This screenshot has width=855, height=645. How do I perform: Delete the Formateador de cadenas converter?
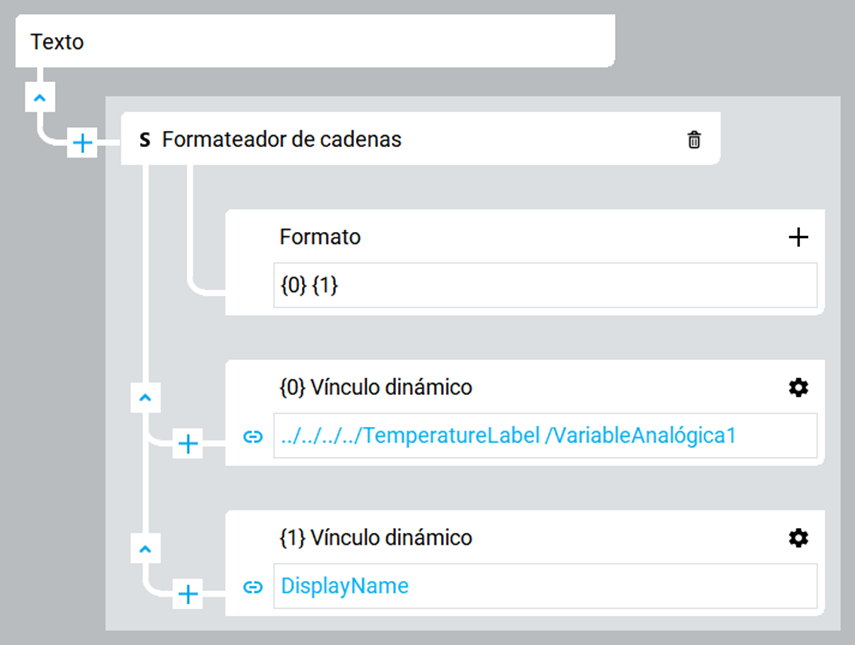[694, 140]
